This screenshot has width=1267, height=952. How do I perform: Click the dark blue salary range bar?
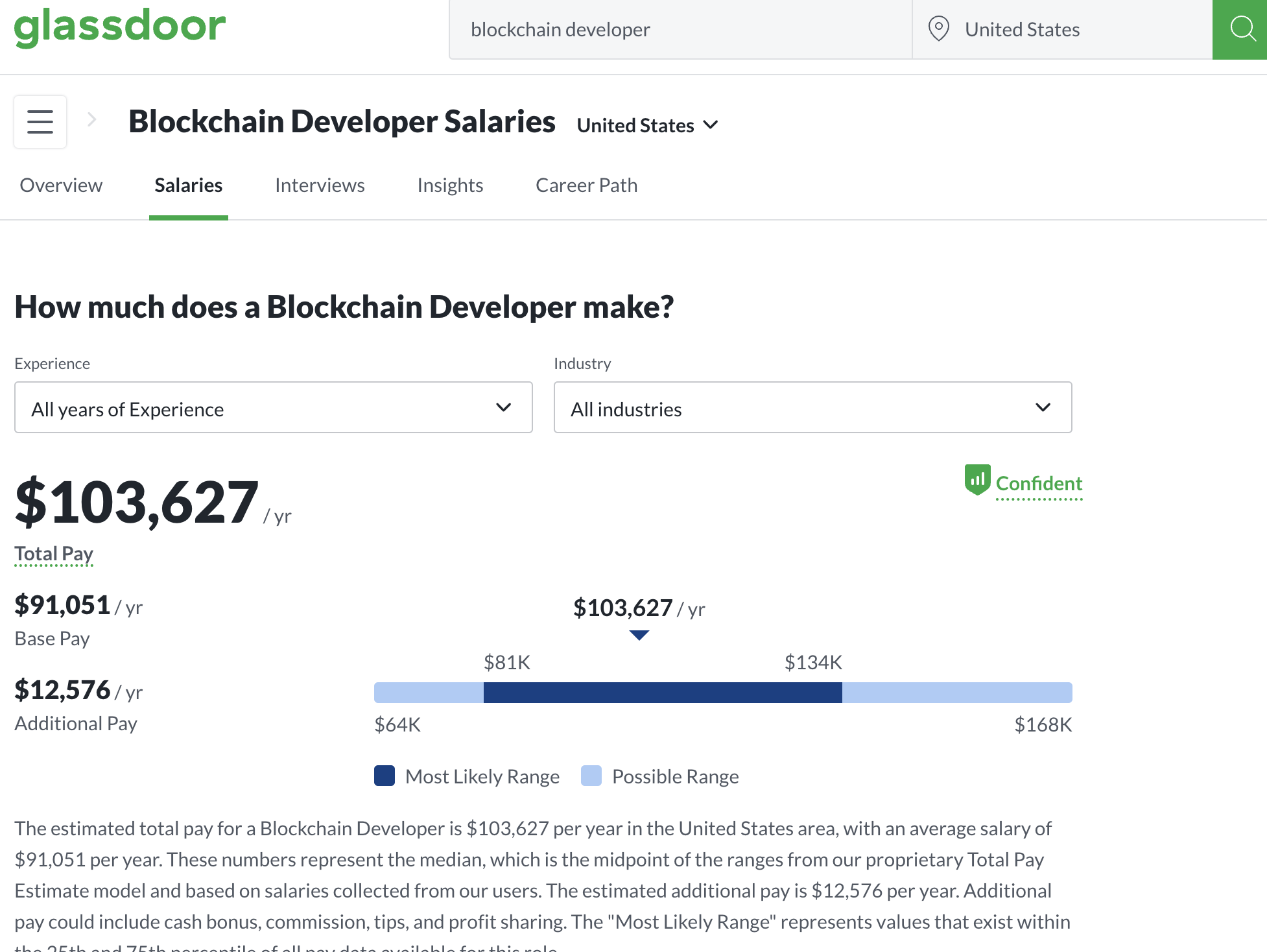click(662, 693)
